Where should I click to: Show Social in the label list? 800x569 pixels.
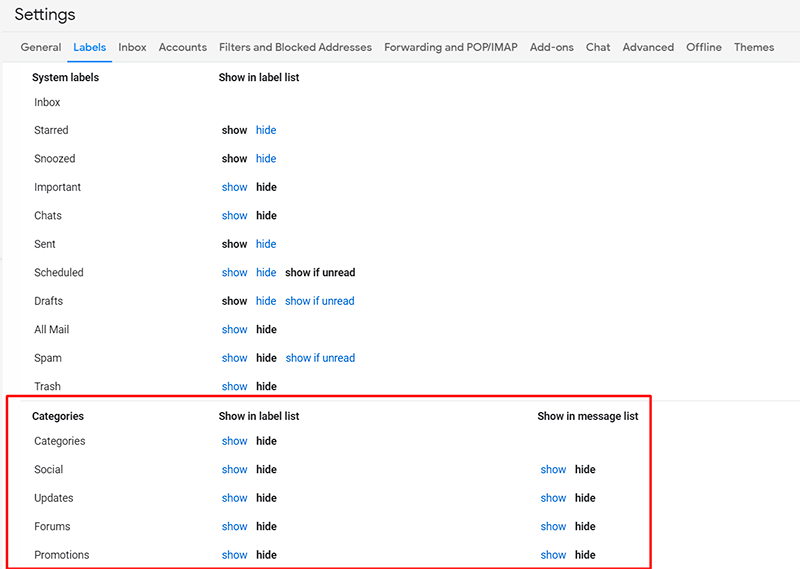click(234, 469)
